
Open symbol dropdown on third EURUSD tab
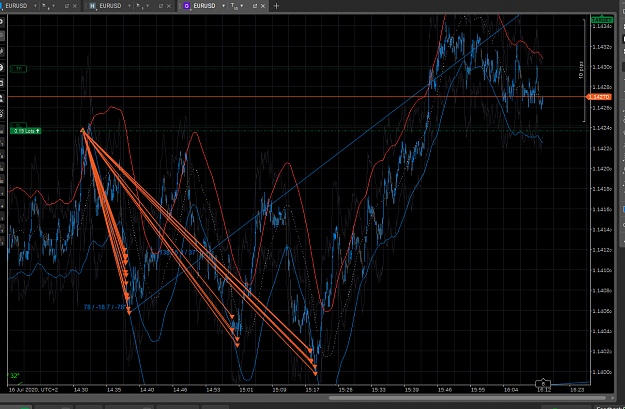[223, 6]
